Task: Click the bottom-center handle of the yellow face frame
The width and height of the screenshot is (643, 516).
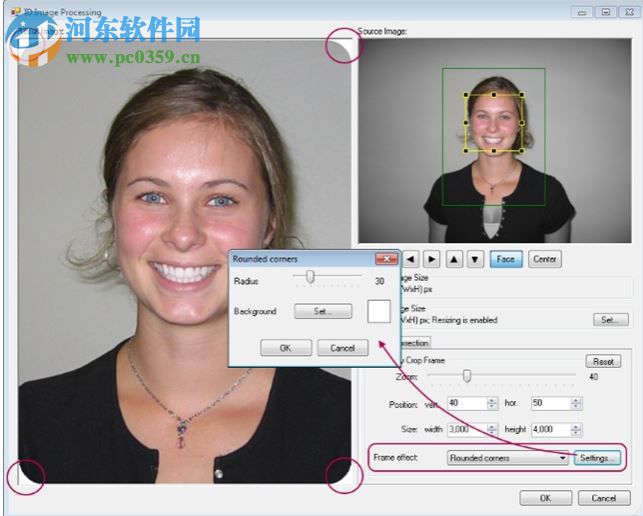Action: point(494,151)
